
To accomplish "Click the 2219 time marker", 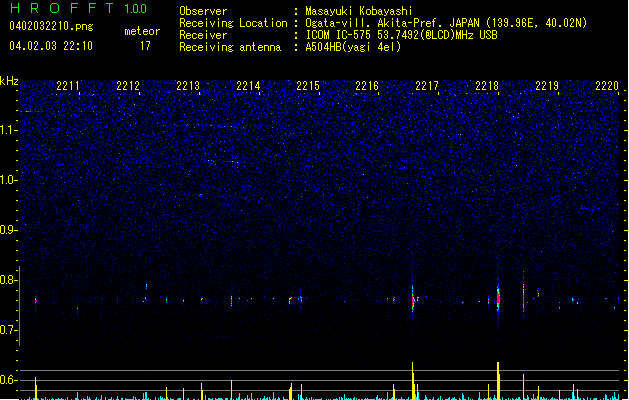I will (x=547, y=85).
